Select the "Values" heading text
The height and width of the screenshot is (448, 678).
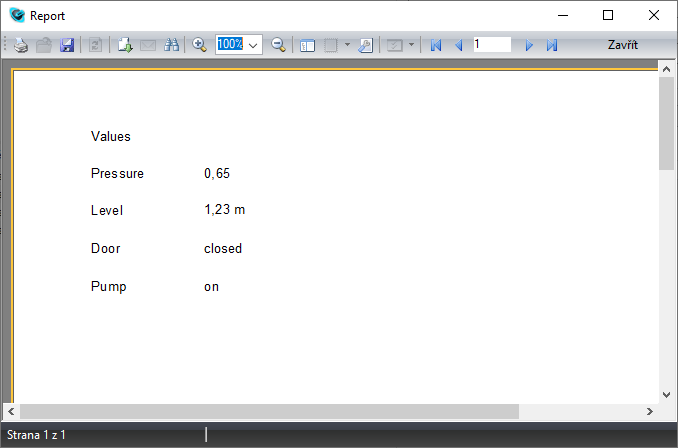111,137
